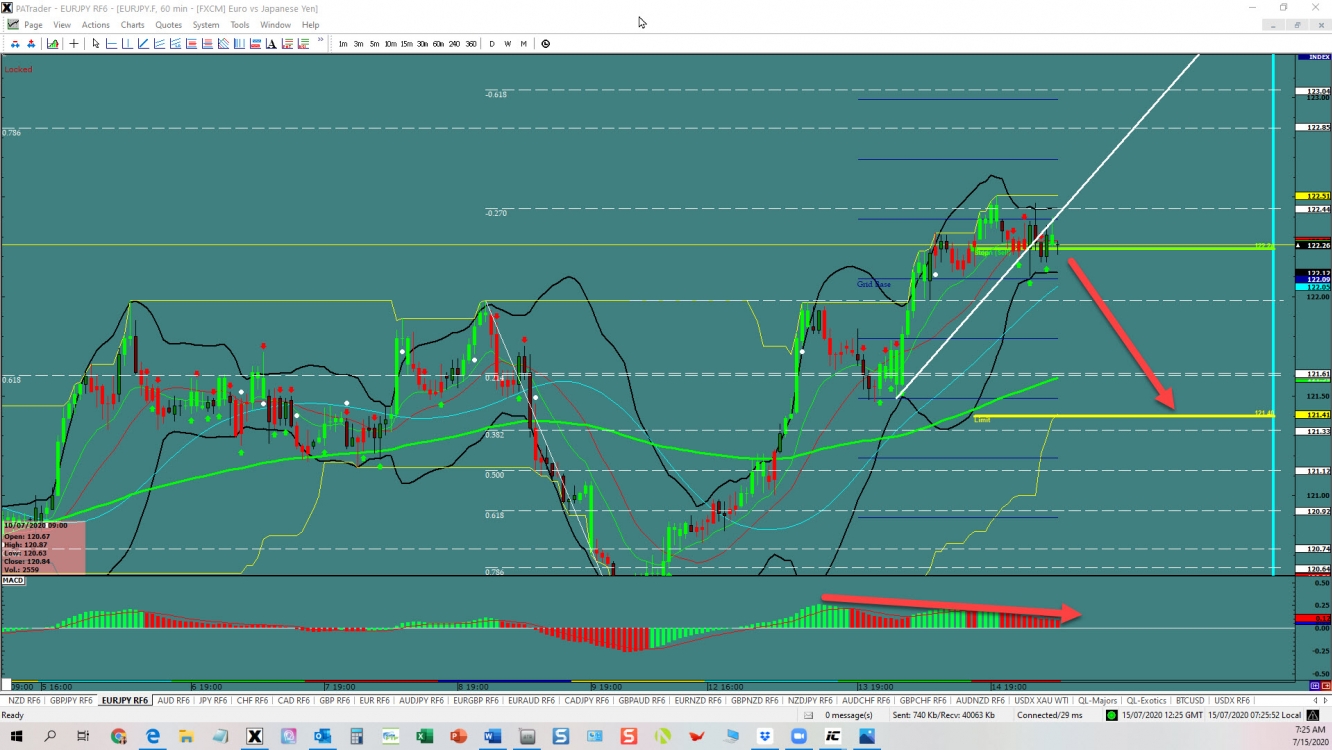Switch chart to 60m timeframe

(438, 44)
